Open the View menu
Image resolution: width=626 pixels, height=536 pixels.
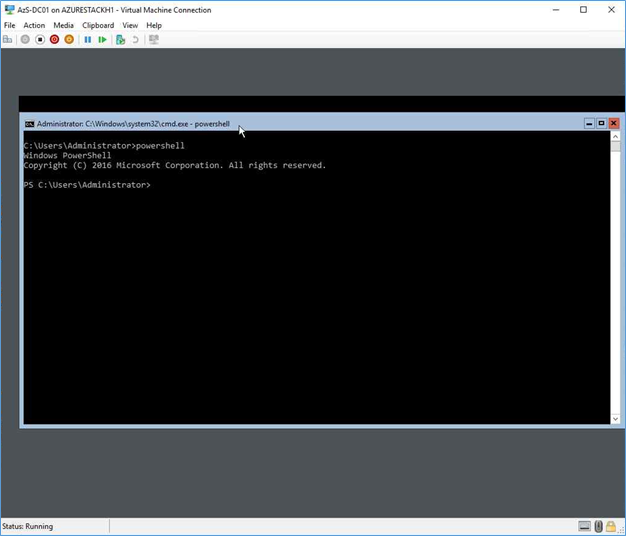point(130,25)
